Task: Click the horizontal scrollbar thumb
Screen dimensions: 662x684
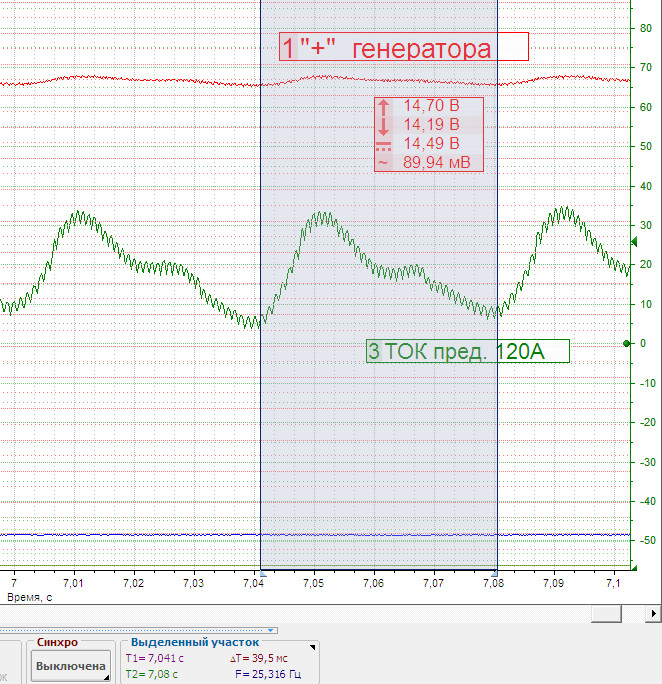Action: [606, 614]
